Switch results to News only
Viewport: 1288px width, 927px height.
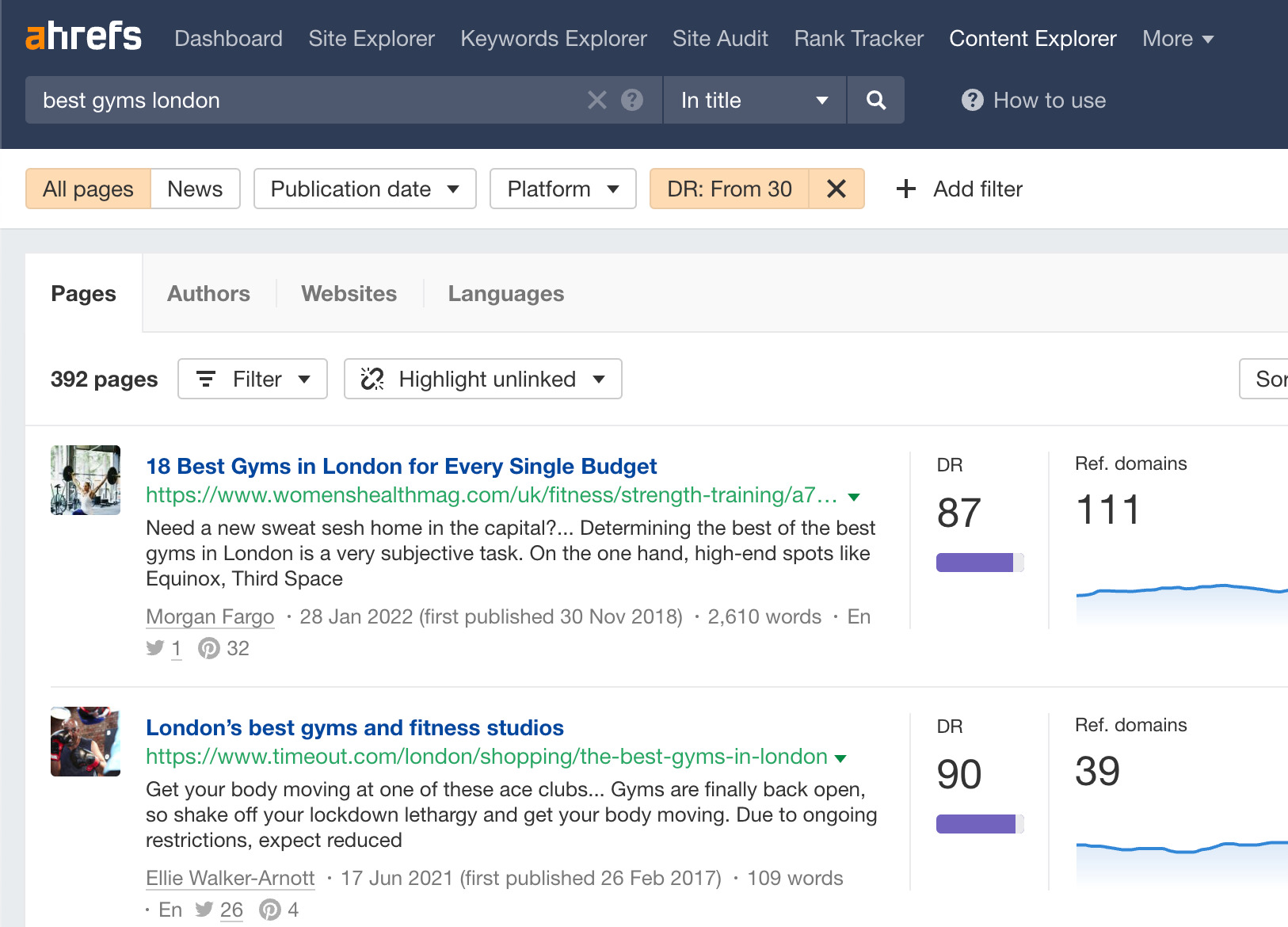194,189
